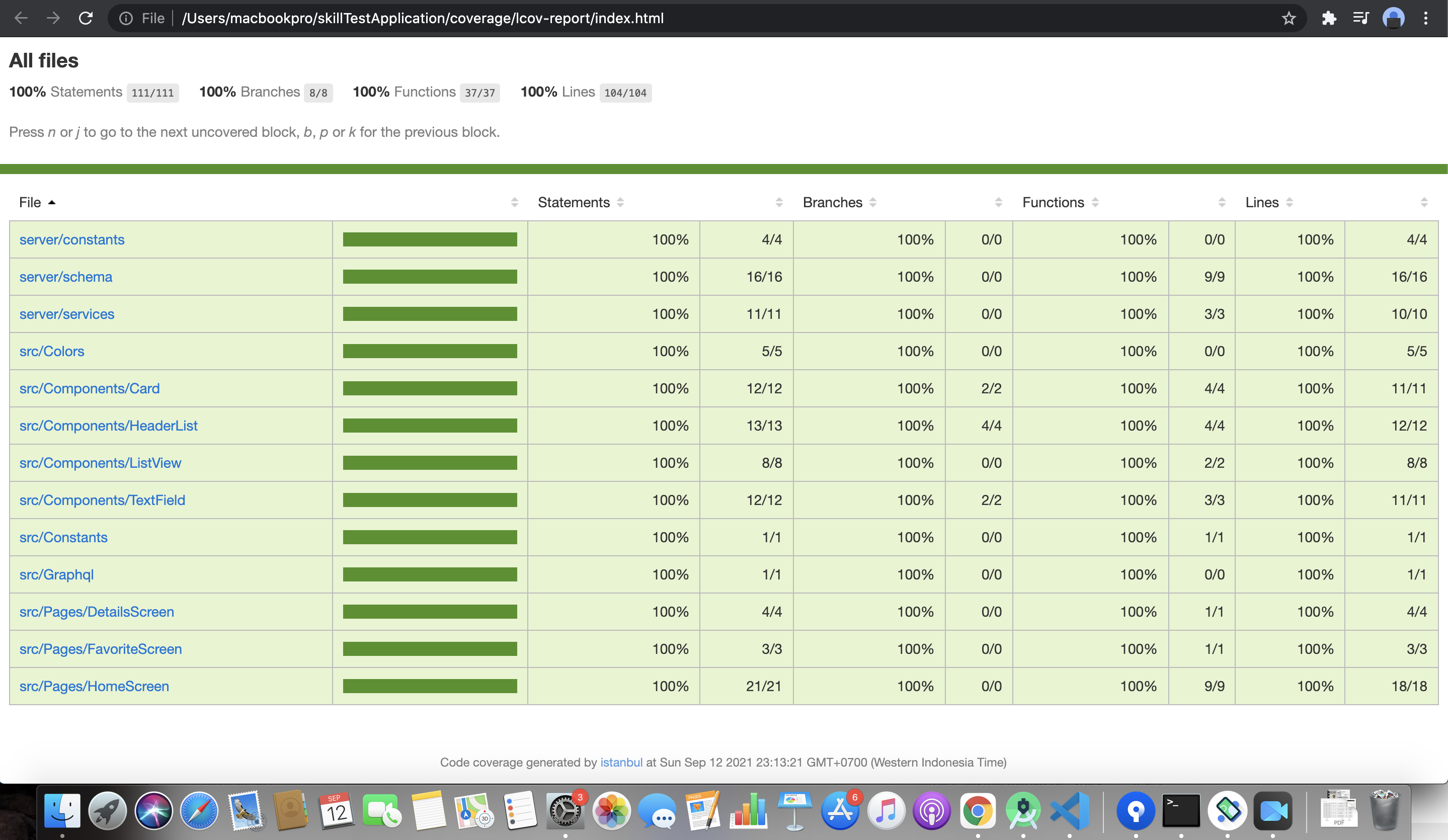Viewport: 1448px width, 840px height.
Task: Open server/schema coverage link
Action: click(x=65, y=277)
